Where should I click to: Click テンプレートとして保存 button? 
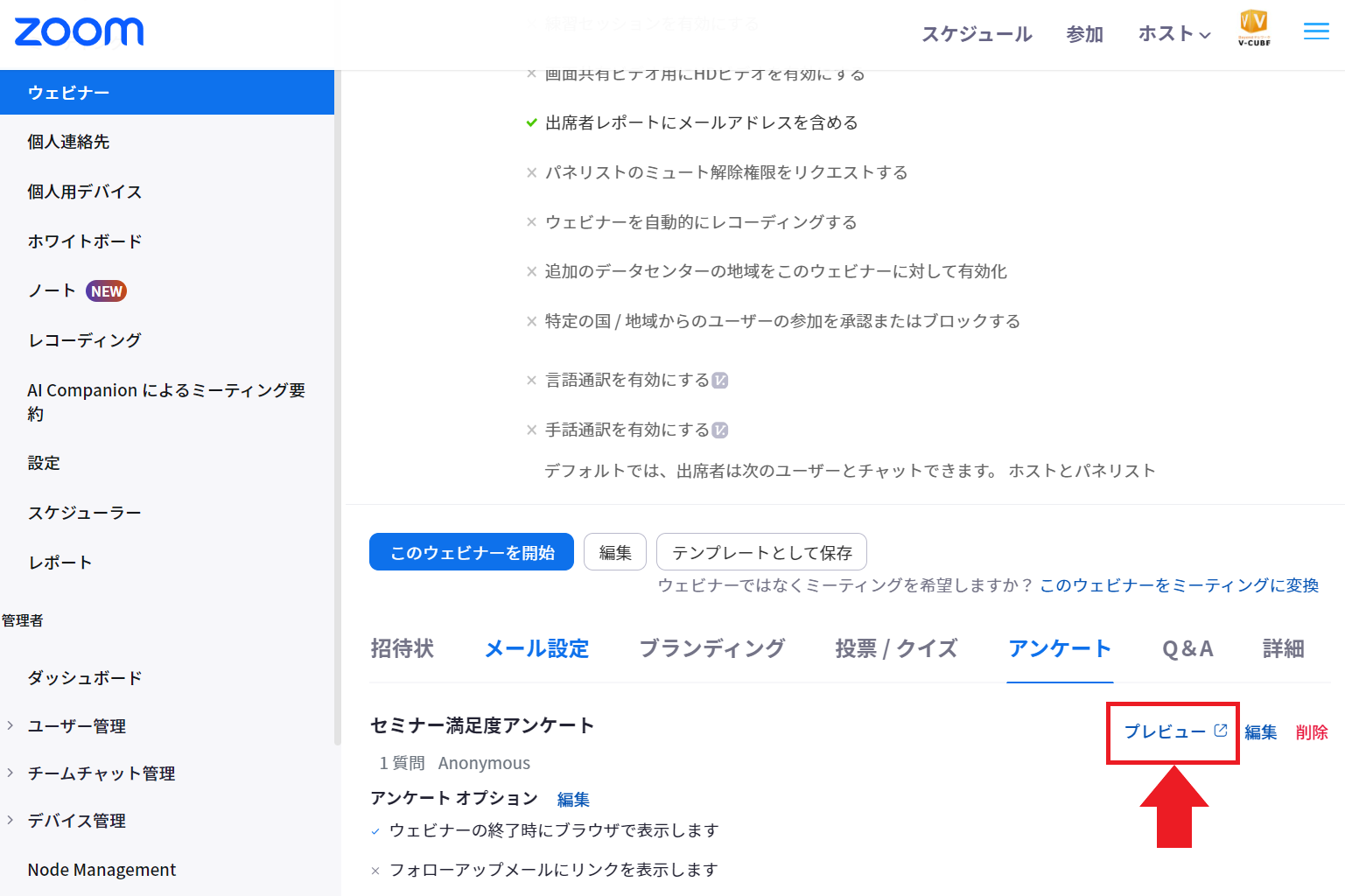click(761, 552)
